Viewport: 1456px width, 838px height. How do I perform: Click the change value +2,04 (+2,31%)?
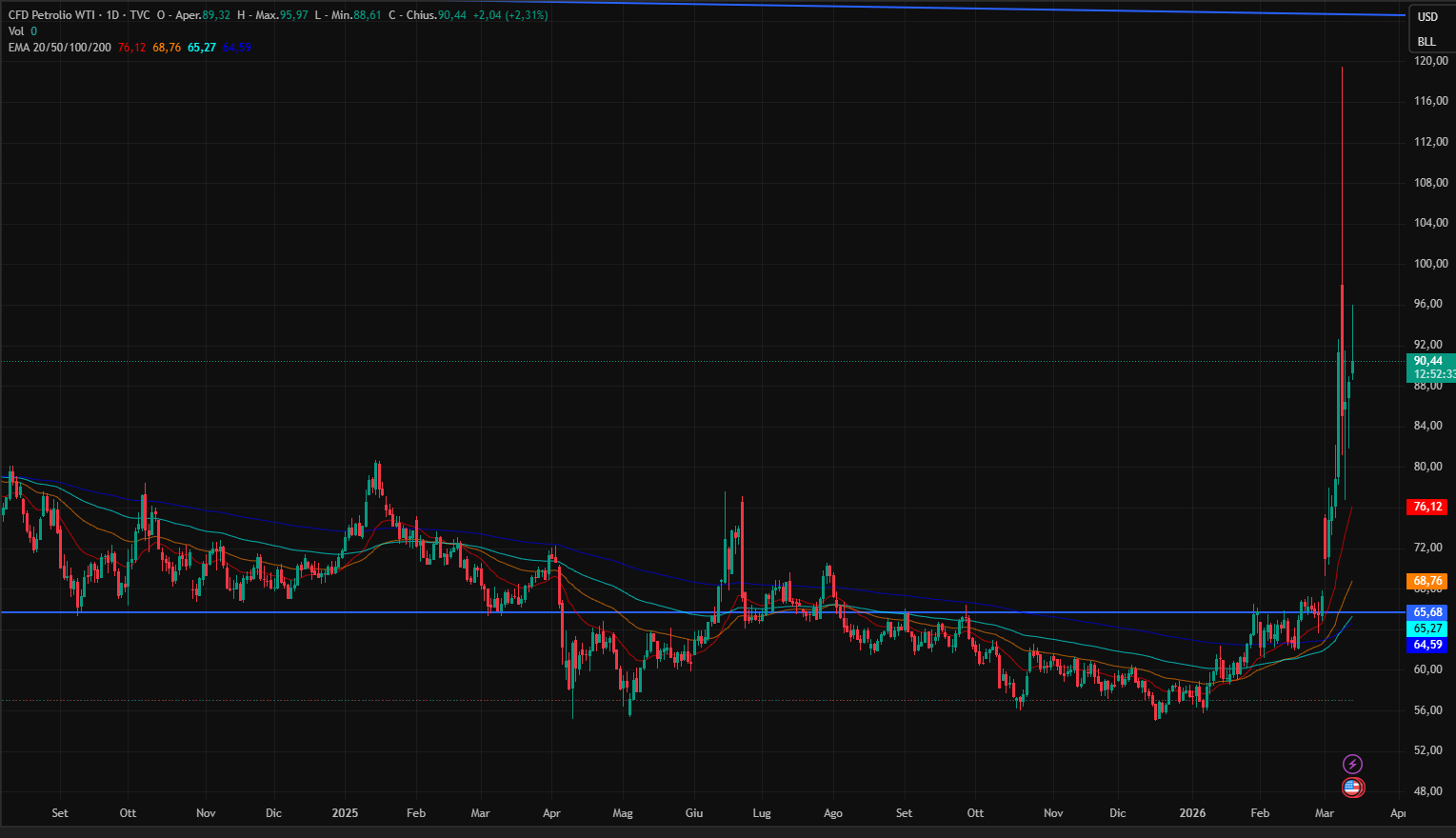click(510, 15)
